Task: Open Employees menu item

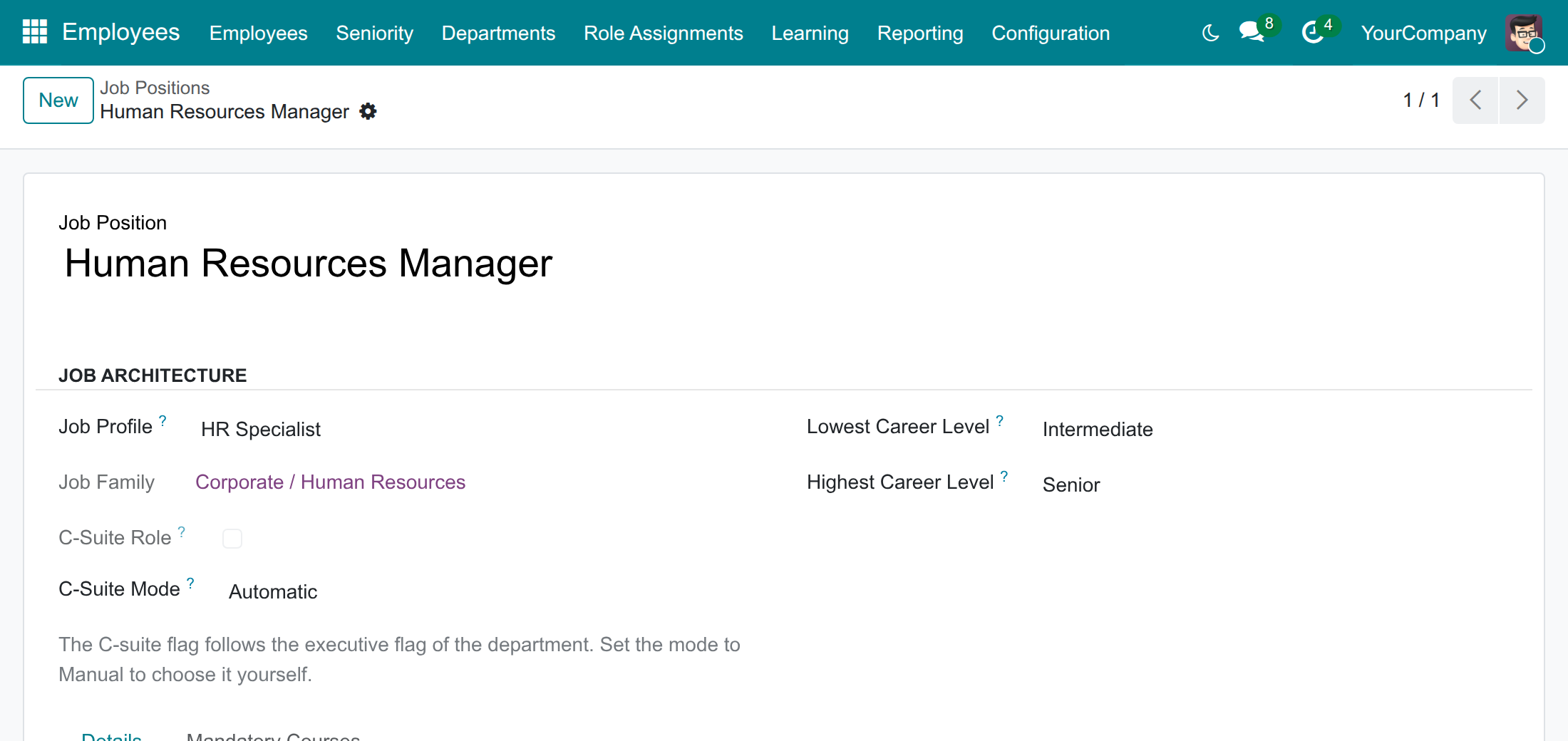Action: tap(258, 33)
